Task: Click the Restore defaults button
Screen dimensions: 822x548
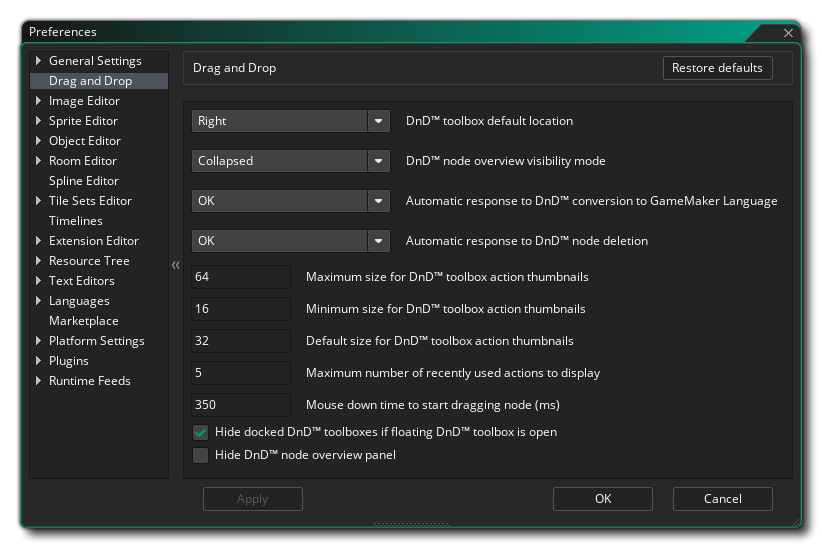Action: tap(717, 68)
